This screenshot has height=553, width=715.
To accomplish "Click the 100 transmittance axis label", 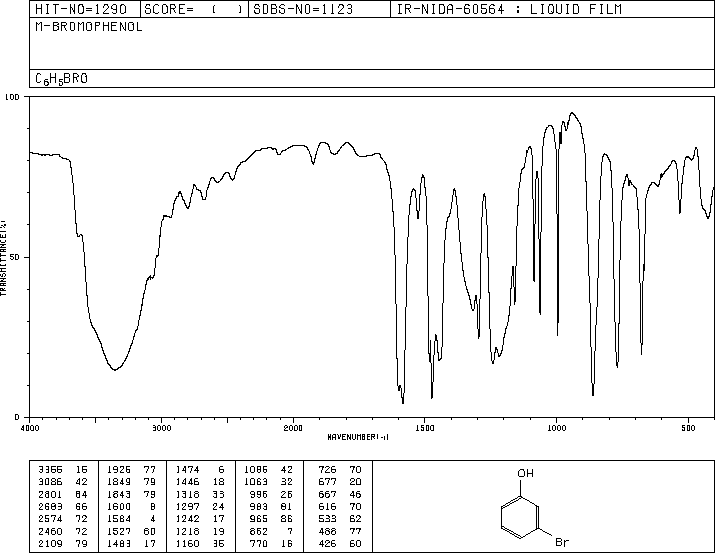I will (12, 97).
